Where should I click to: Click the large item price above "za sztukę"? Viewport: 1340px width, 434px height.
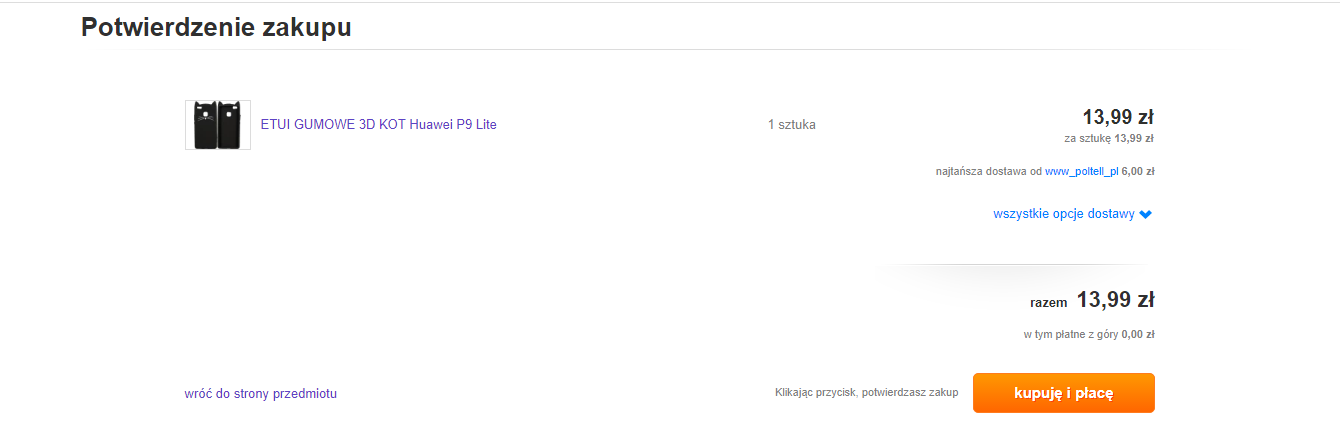point(1117,117)
